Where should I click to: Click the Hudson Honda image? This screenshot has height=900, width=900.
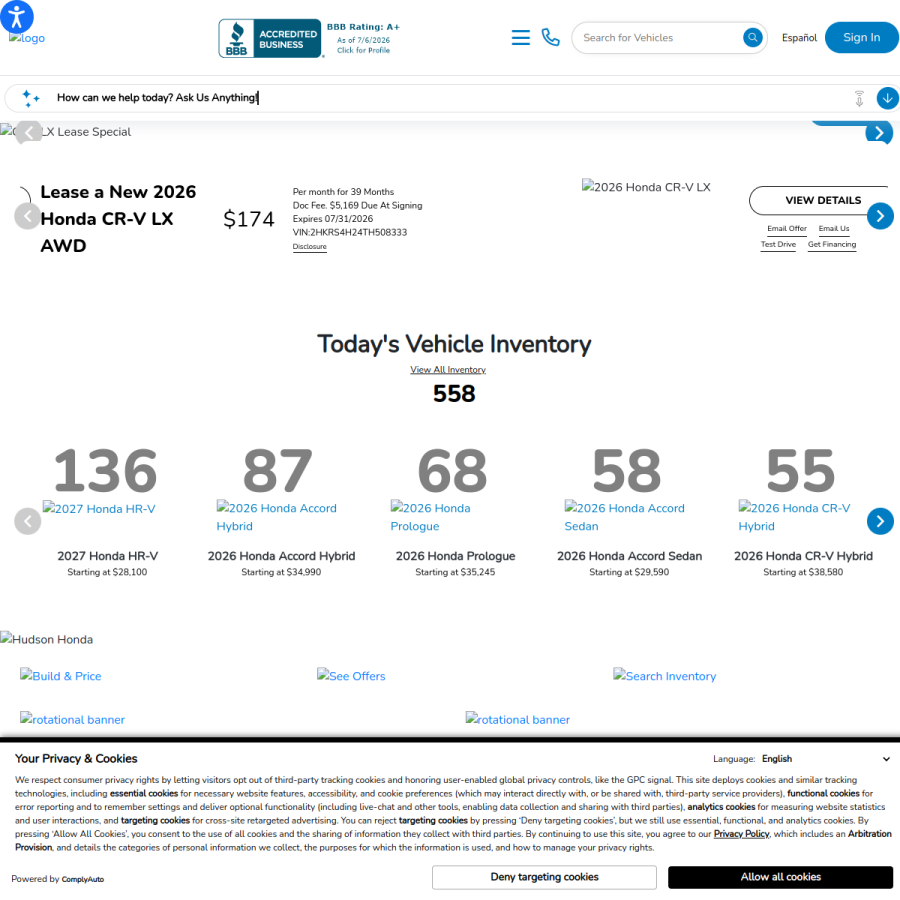pyautogui.click(x=46, y=639)
